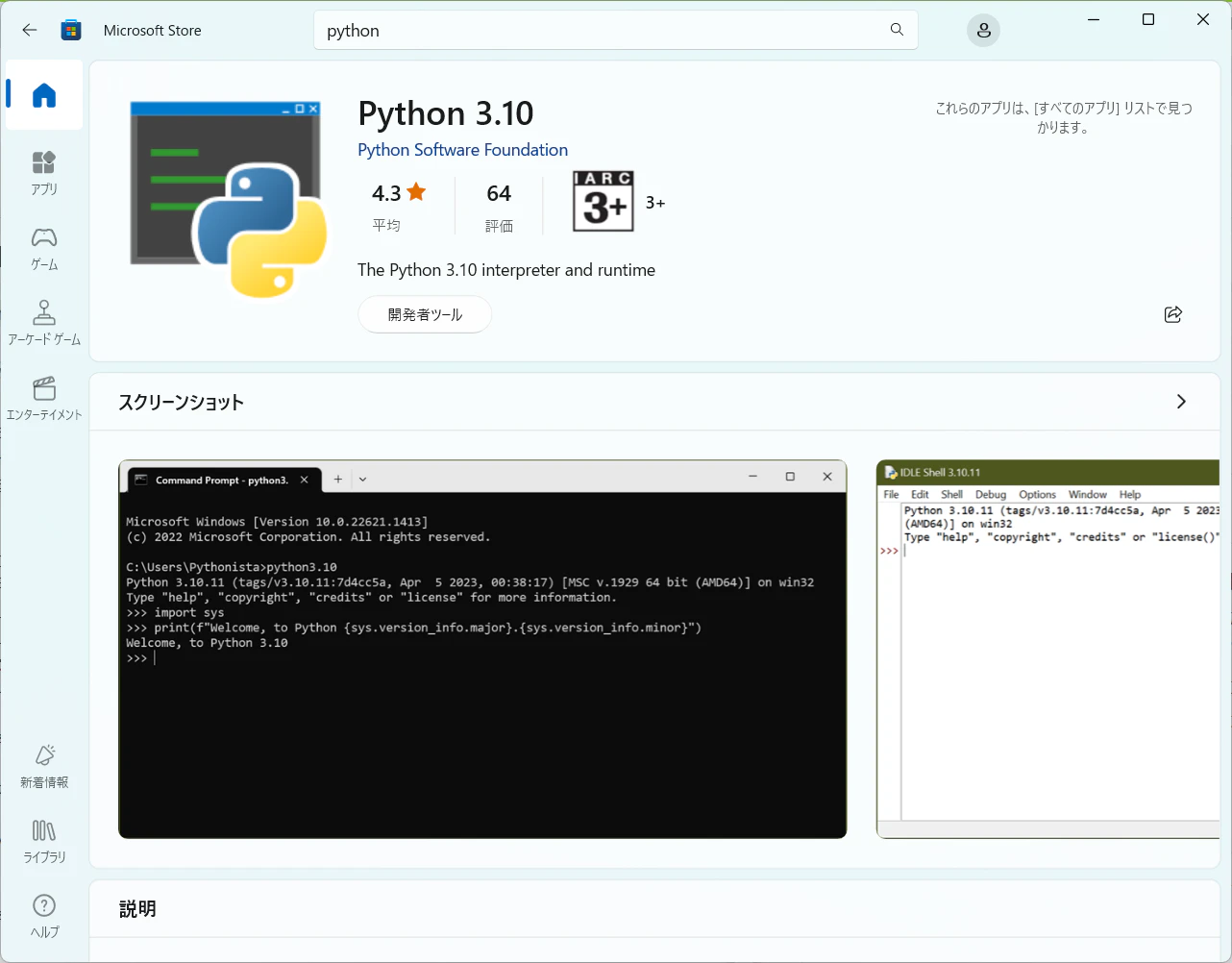Minimize the Microsoft Store window
This screenshot has width=1232, height=963.
(1094, 19)
